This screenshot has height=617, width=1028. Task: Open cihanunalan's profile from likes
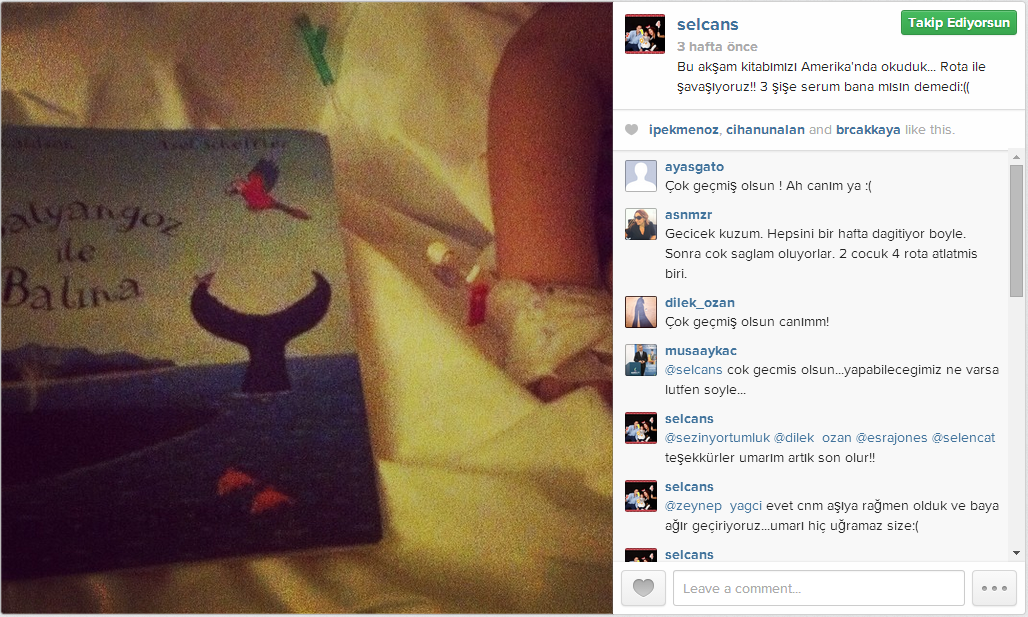[765, 130]
